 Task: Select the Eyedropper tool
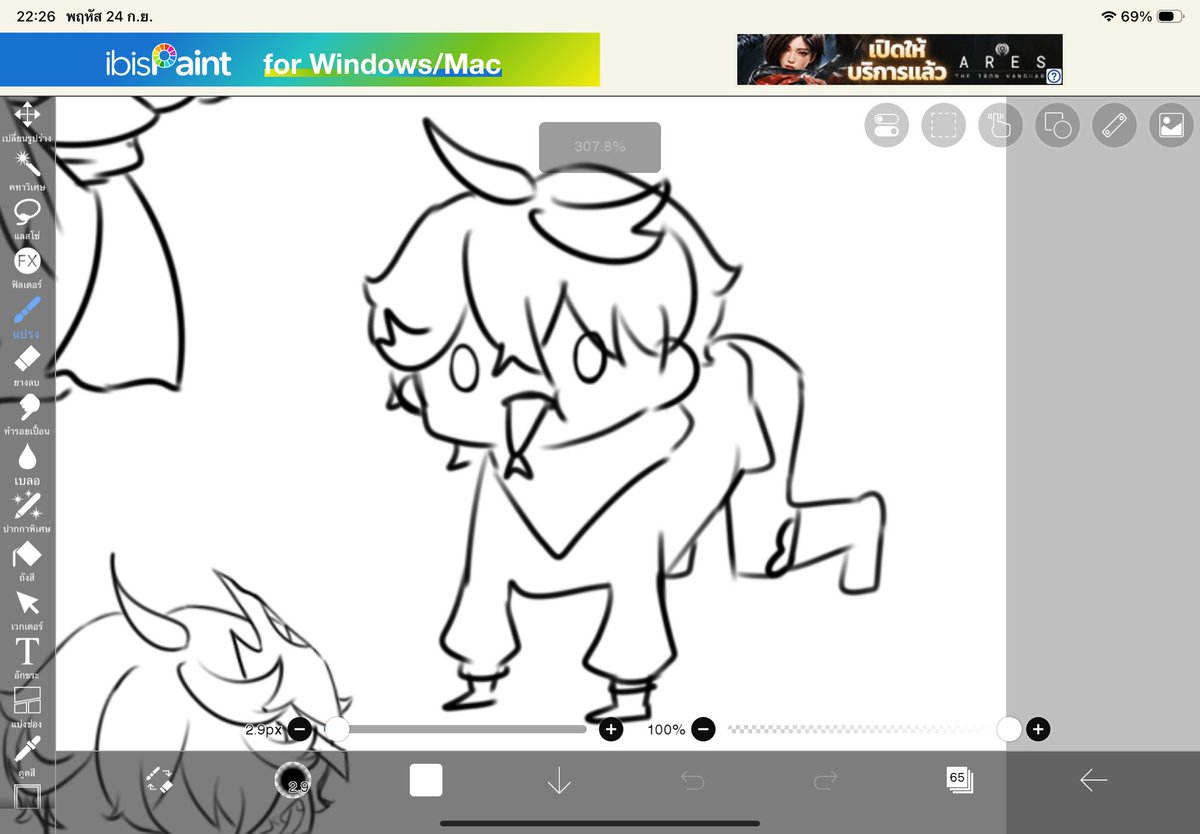27,749
